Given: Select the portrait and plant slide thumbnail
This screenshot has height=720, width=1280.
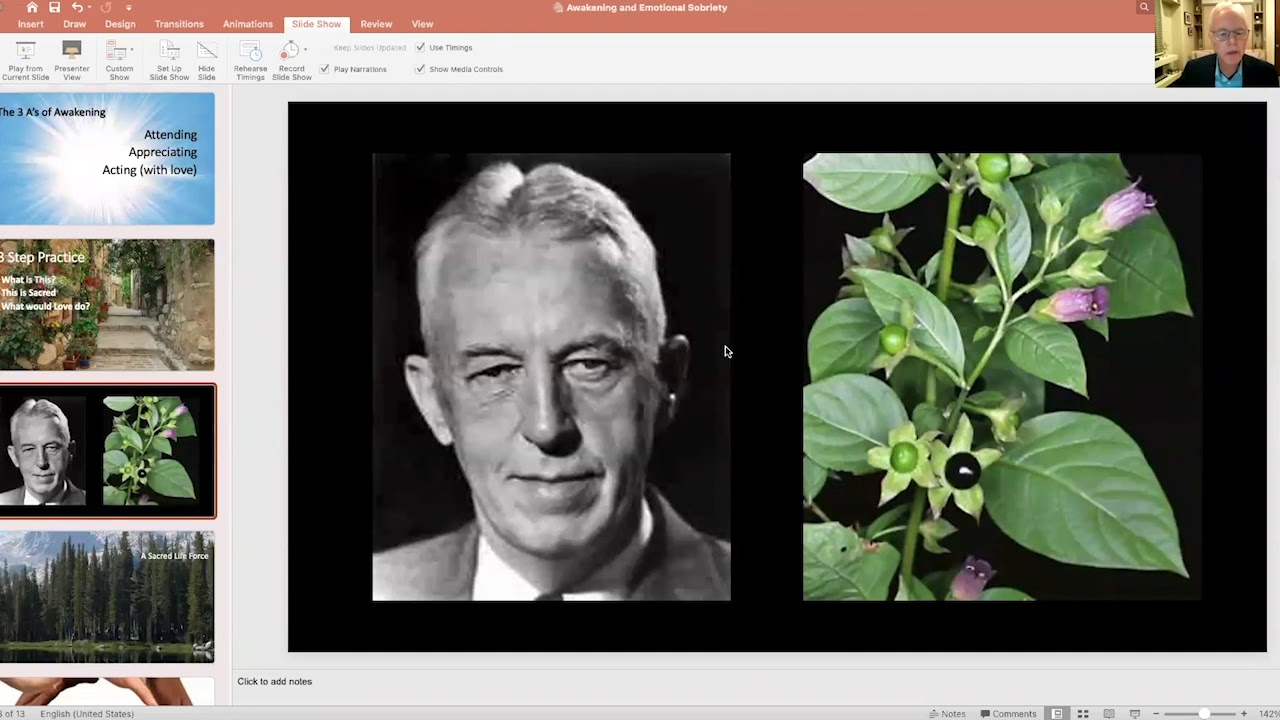Looking at the screenshot, I should pos(107,451).
